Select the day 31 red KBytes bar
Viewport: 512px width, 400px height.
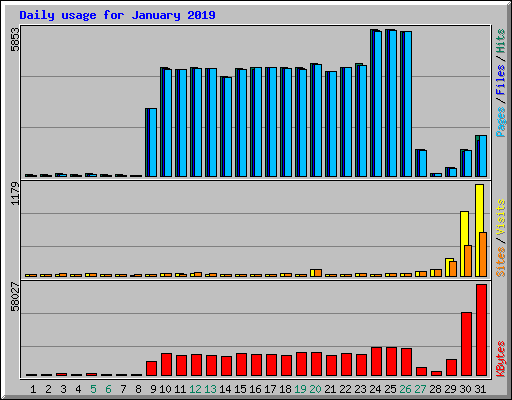[481, 330]
